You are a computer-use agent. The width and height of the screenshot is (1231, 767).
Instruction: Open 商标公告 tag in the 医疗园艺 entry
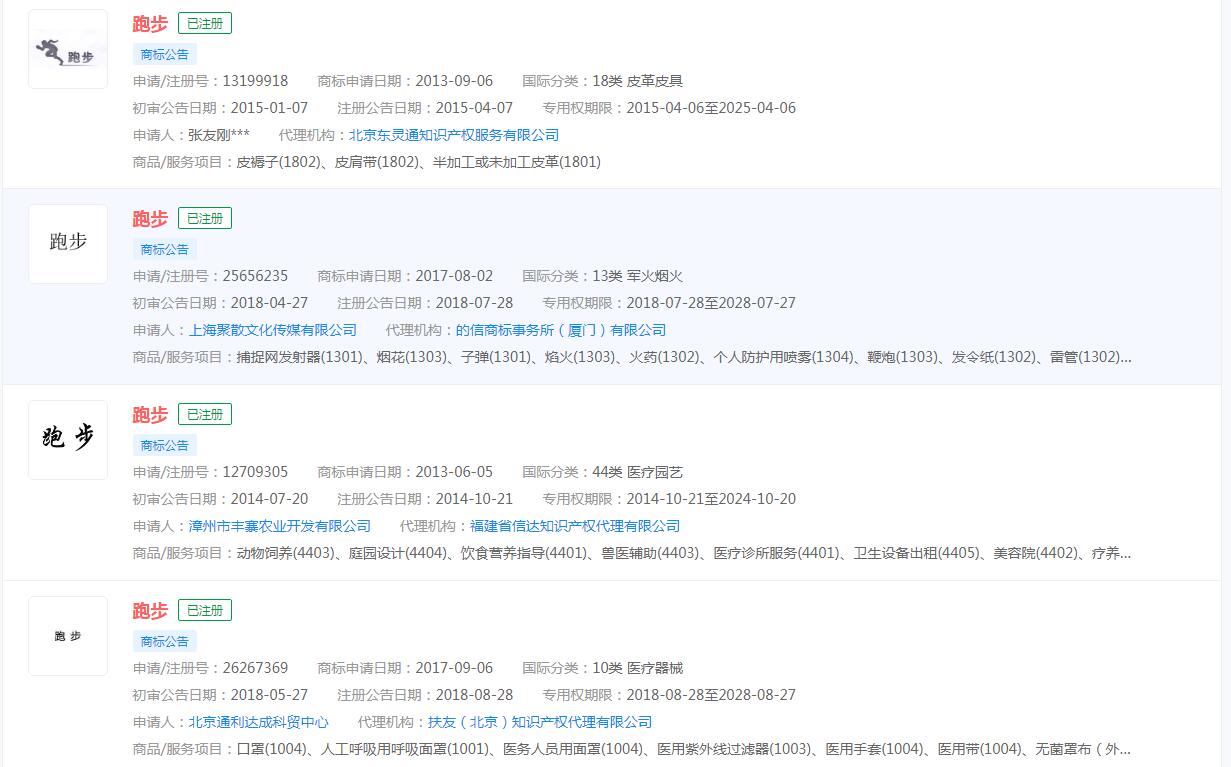165,445
